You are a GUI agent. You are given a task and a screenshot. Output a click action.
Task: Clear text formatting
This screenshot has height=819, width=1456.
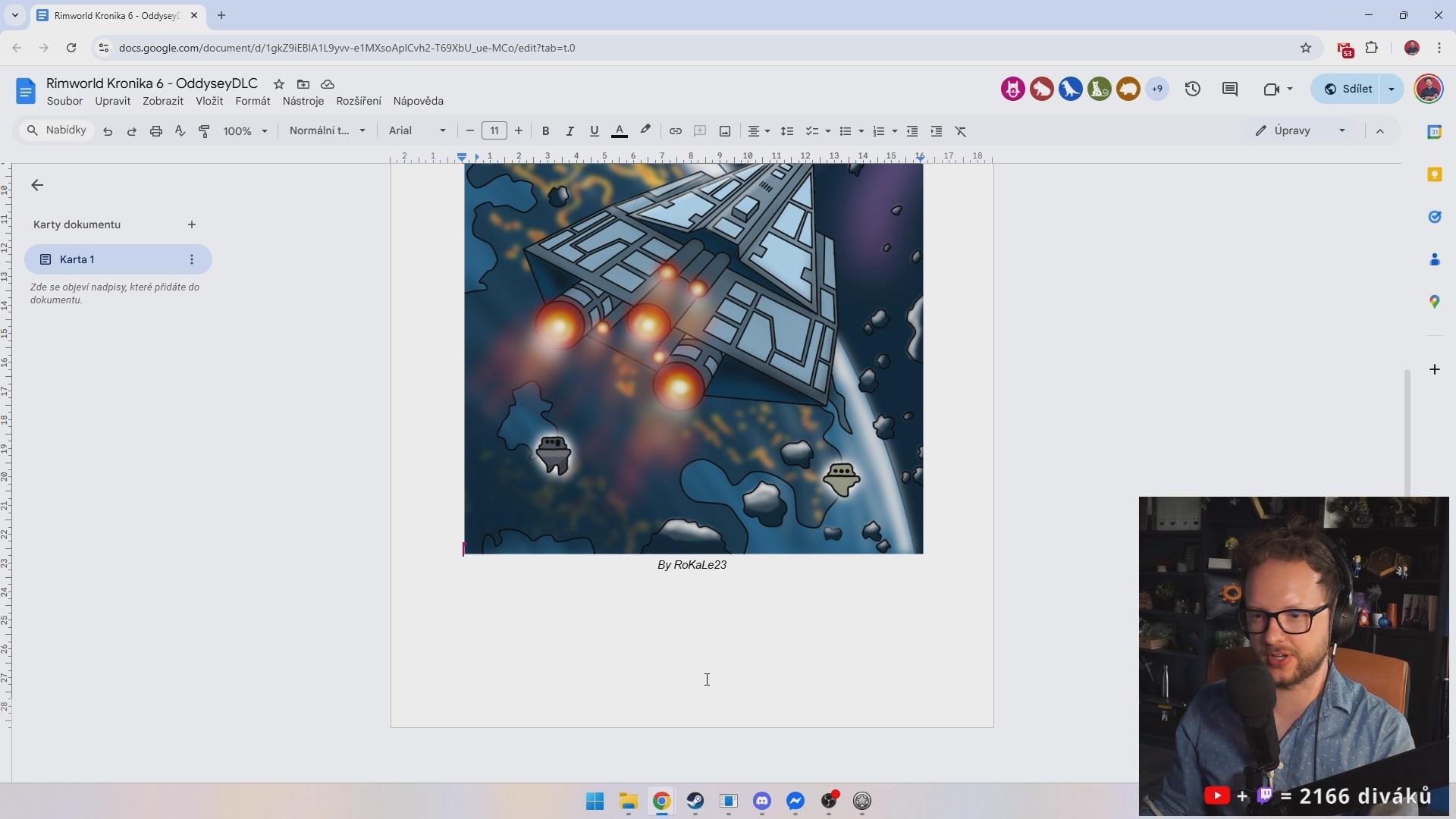(x=961, y=131)
